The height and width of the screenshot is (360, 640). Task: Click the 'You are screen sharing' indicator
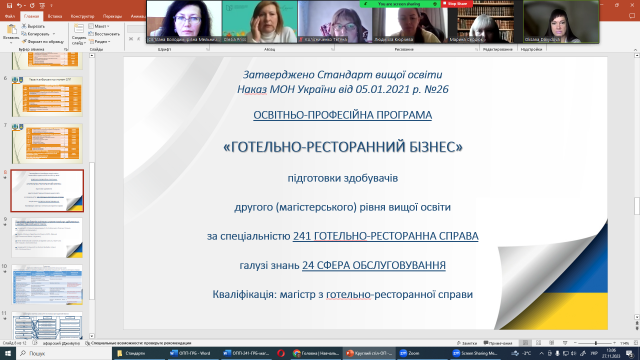click(400, 4)
